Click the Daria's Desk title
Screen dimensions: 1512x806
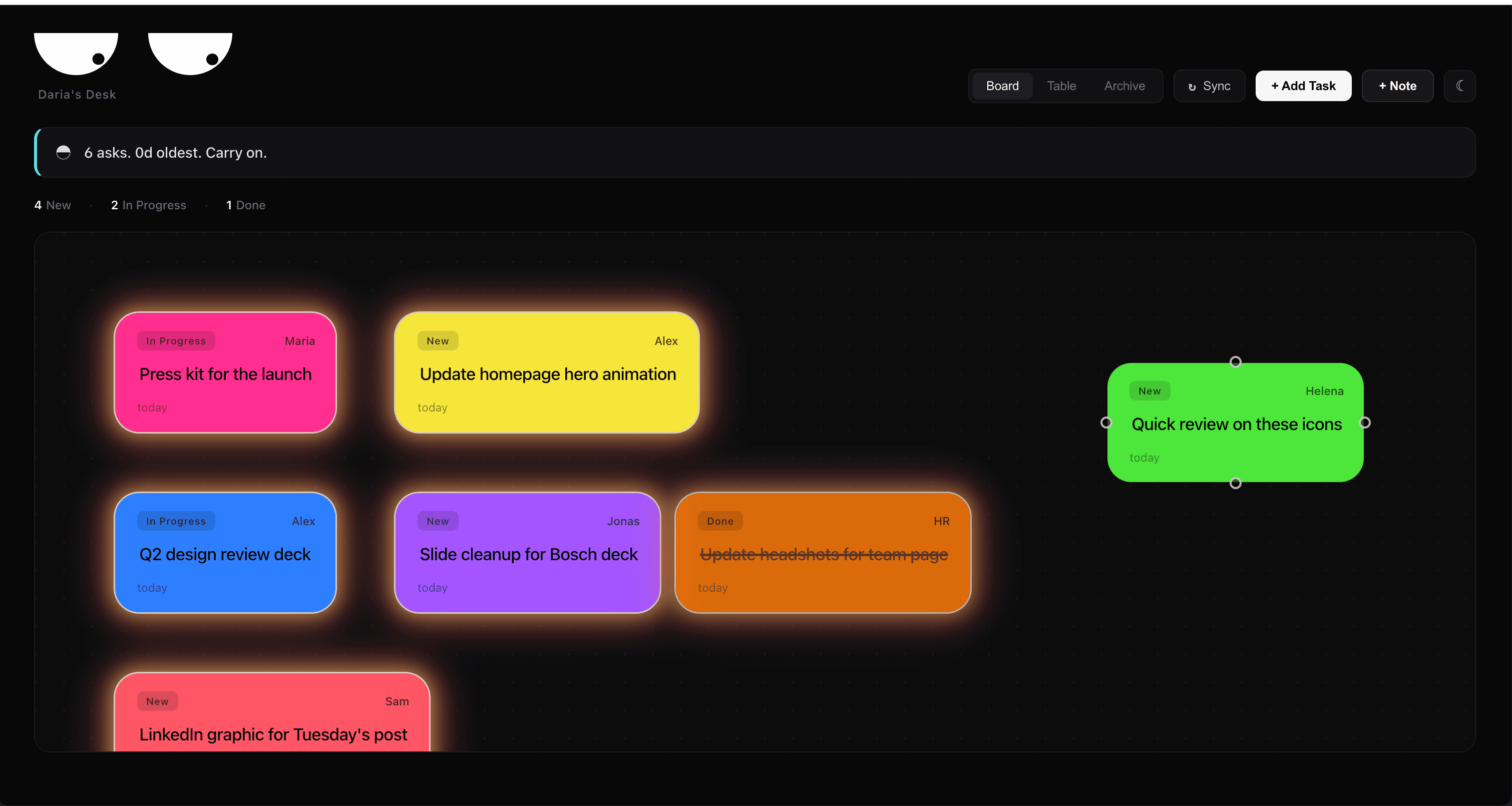pos(77,95)
